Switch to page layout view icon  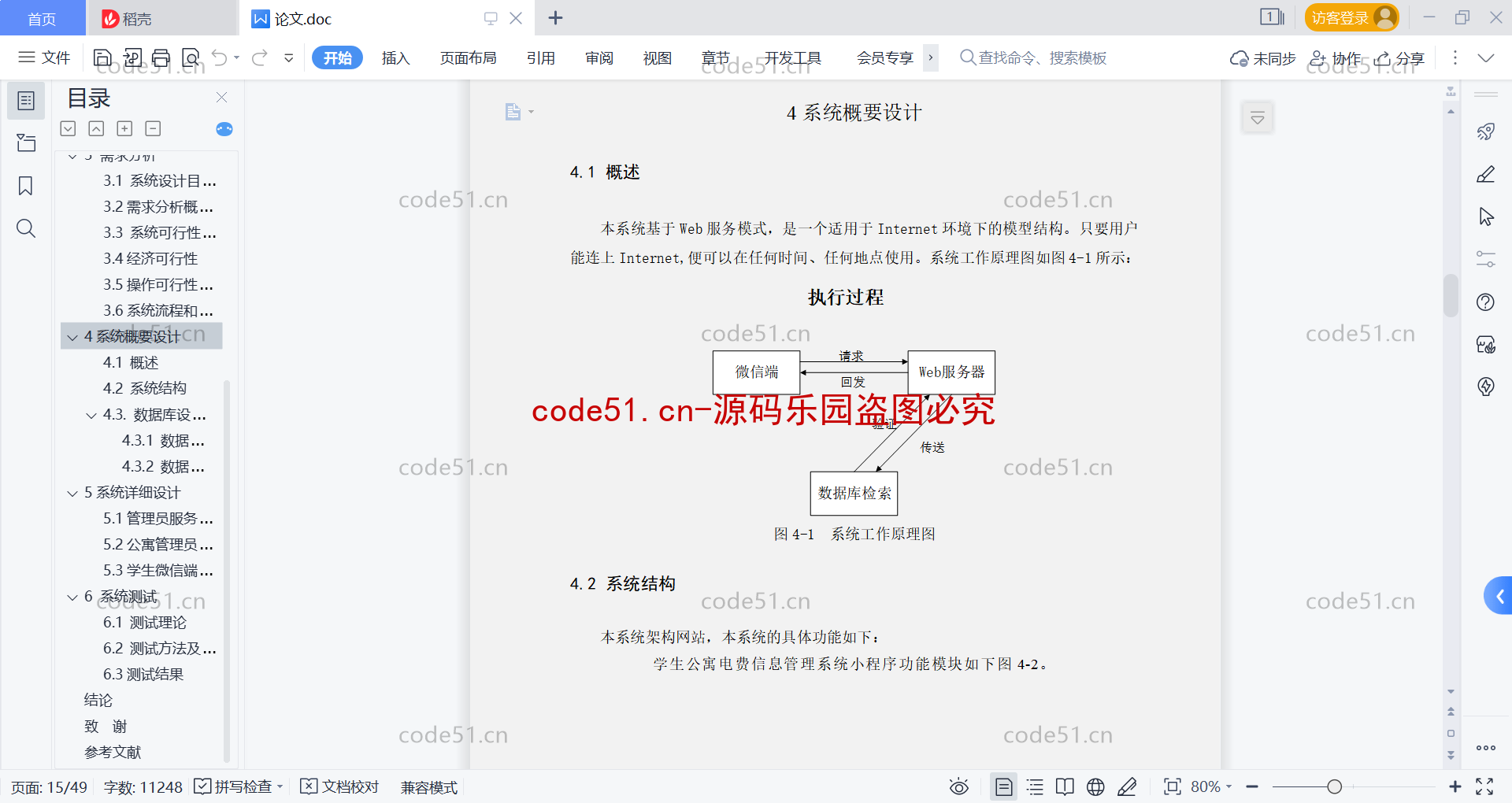click(x=1004, y=787)
